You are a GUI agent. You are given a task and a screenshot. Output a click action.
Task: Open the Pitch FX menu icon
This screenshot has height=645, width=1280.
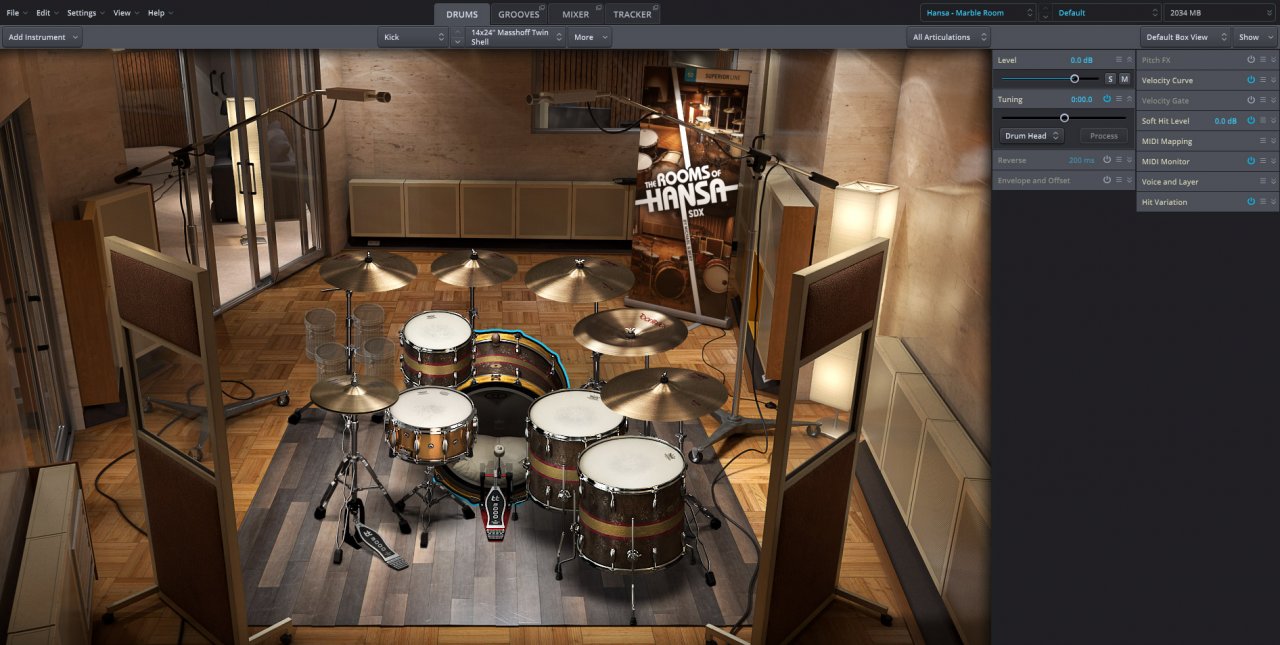tap(1263, 60)
